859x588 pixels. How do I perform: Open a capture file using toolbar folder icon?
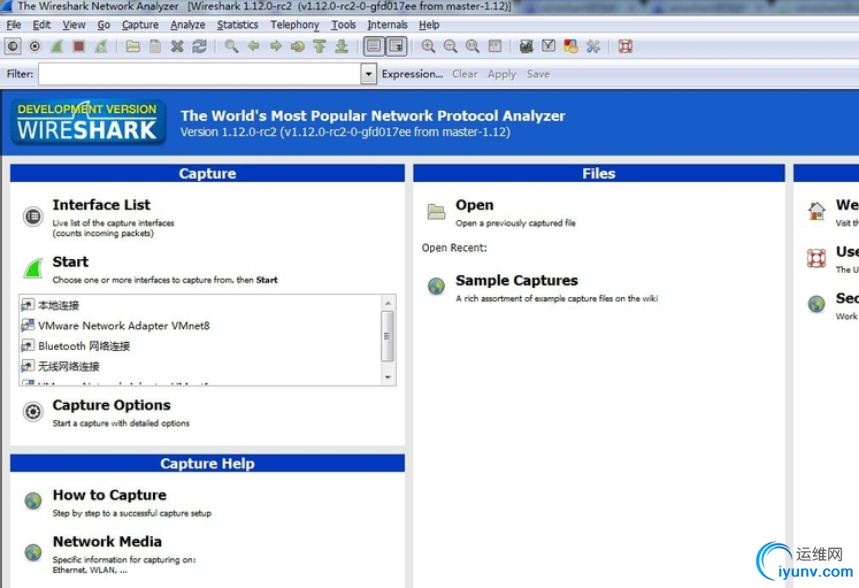[x=133, y=47]
